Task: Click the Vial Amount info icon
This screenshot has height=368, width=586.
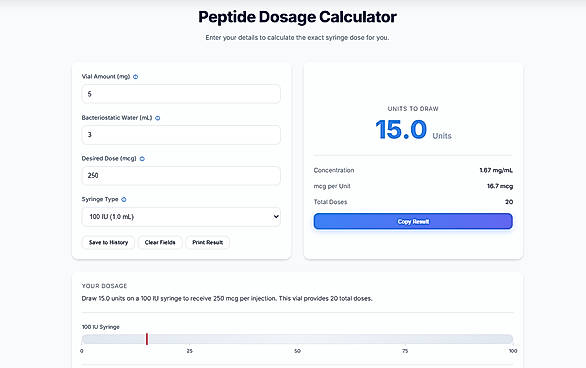Action: [135, 77]
